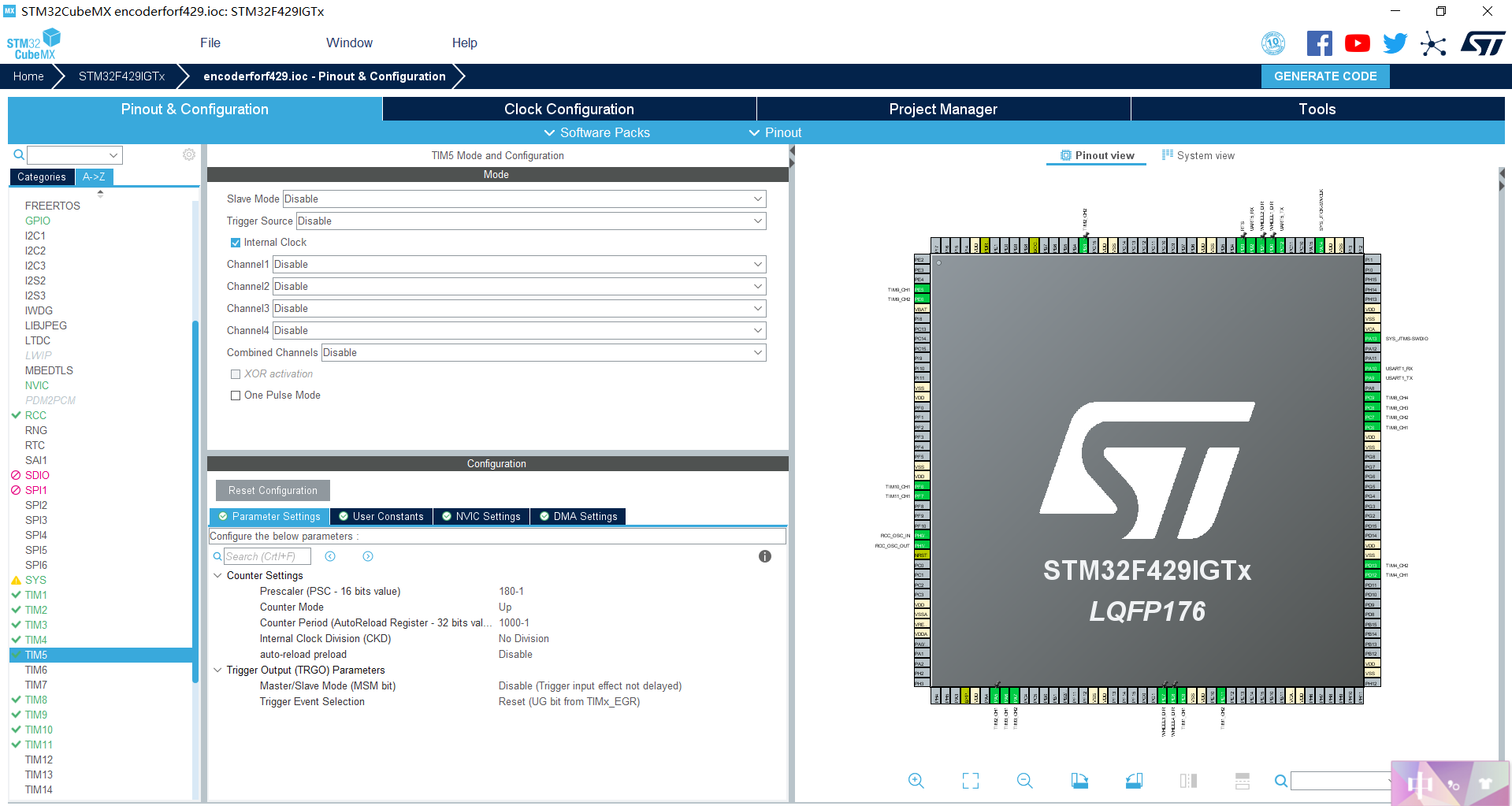Open the Channel2 dropdown
This screenshot has height=806, width=1512.
click(519, 287)
